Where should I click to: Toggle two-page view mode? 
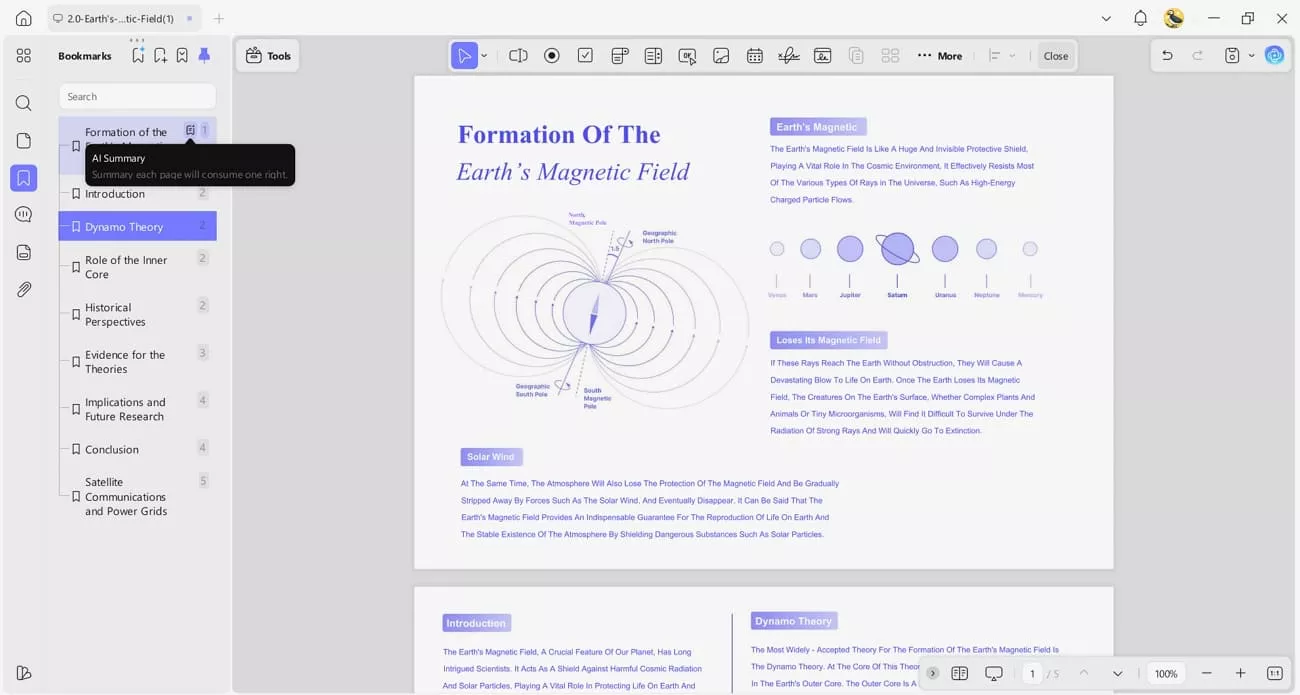(x=960, y=673)
